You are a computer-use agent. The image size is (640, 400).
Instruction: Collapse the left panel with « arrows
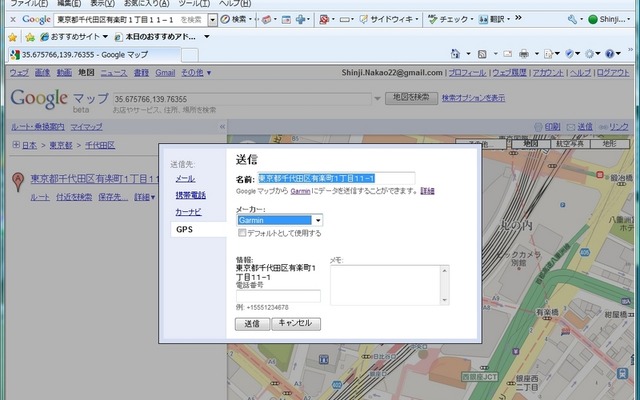pos(222,127)
